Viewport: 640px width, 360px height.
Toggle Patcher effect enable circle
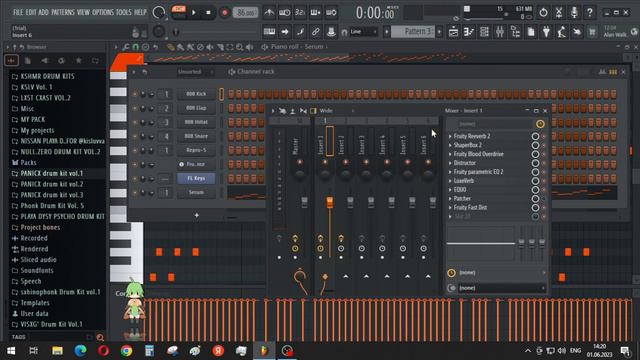click(535, 199)
